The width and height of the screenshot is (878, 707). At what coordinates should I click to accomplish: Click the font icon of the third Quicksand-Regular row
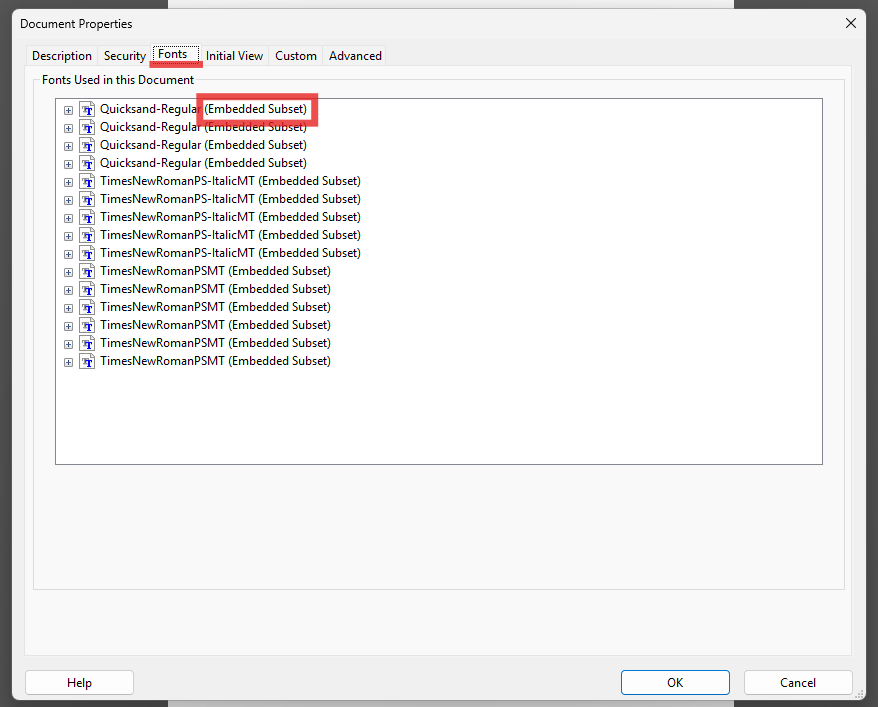click(x=87, y=145)
